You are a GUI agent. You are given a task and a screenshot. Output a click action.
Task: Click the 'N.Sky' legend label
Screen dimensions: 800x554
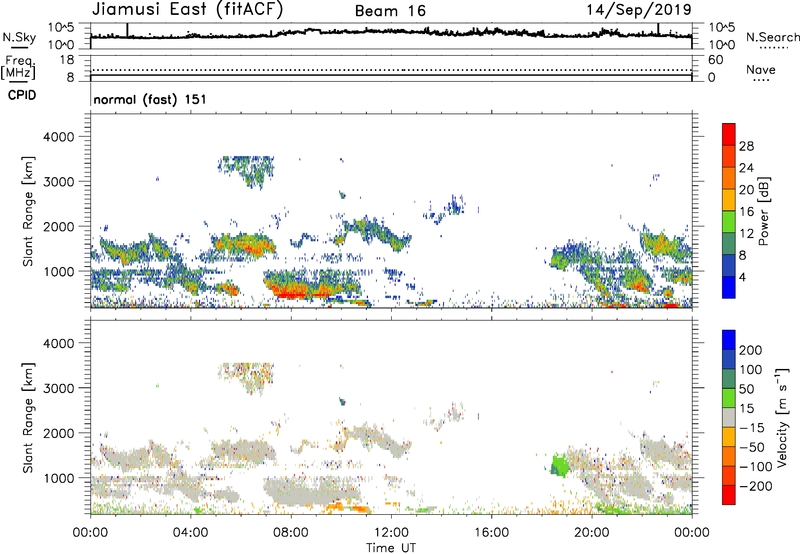point(19,37)
